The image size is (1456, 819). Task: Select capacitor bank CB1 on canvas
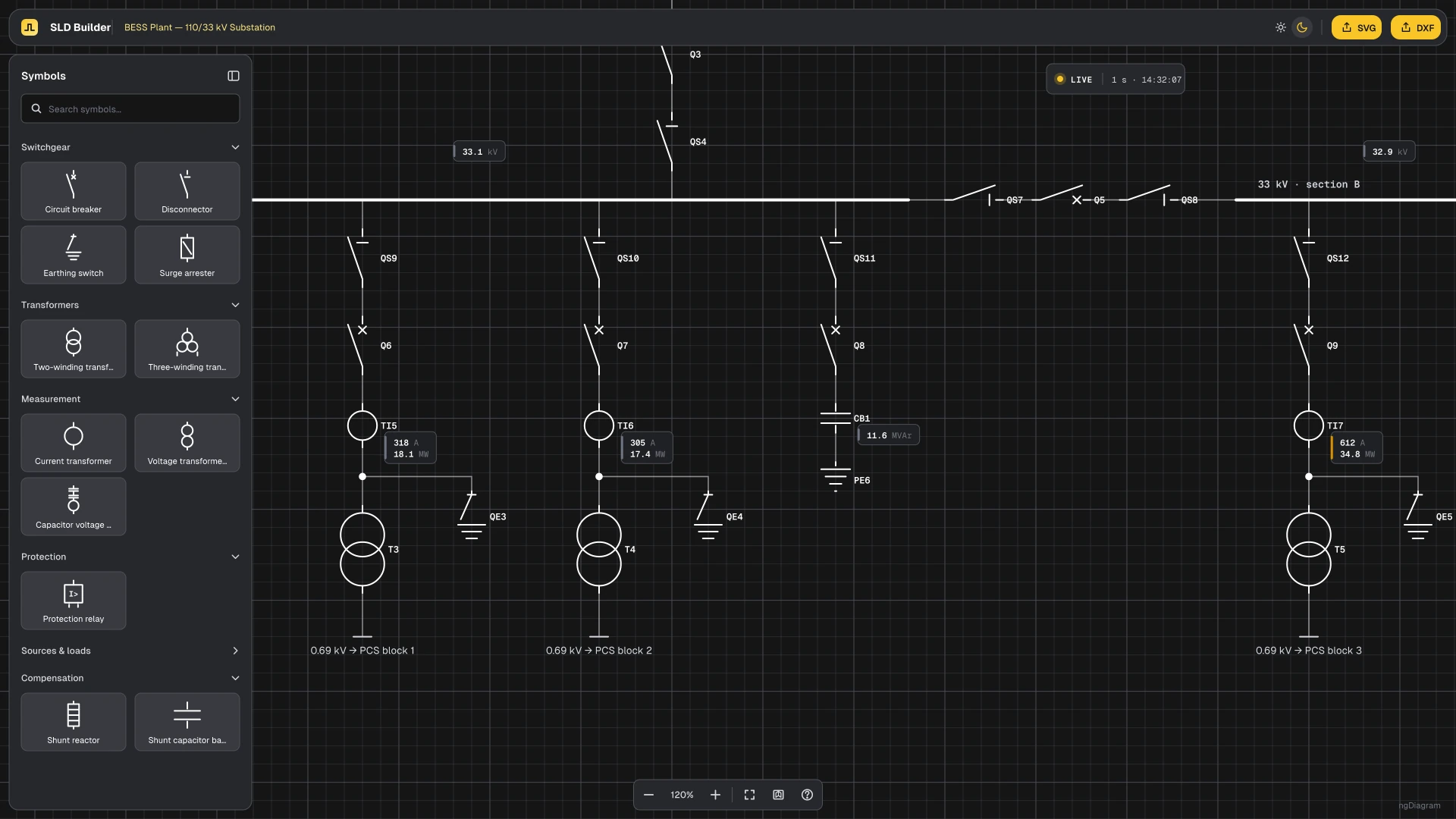pyautogui.click(x=836, y=419)
